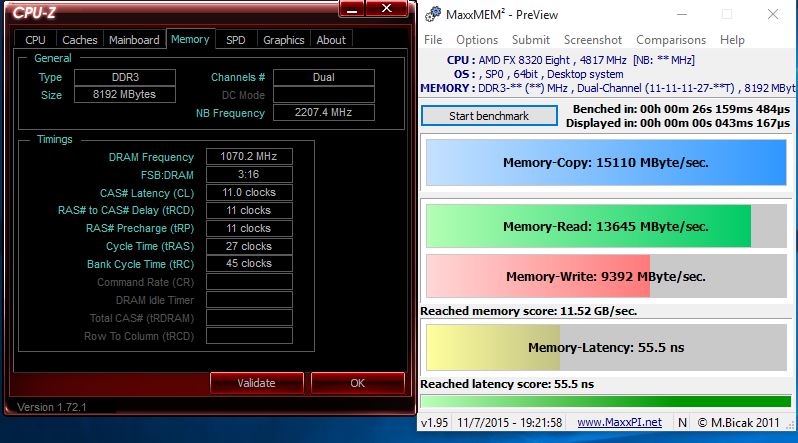The height and width of the screenshot is (443, 798).
Task: Click the OS SP0 64bit info line
Action: (x=538, y=74)
